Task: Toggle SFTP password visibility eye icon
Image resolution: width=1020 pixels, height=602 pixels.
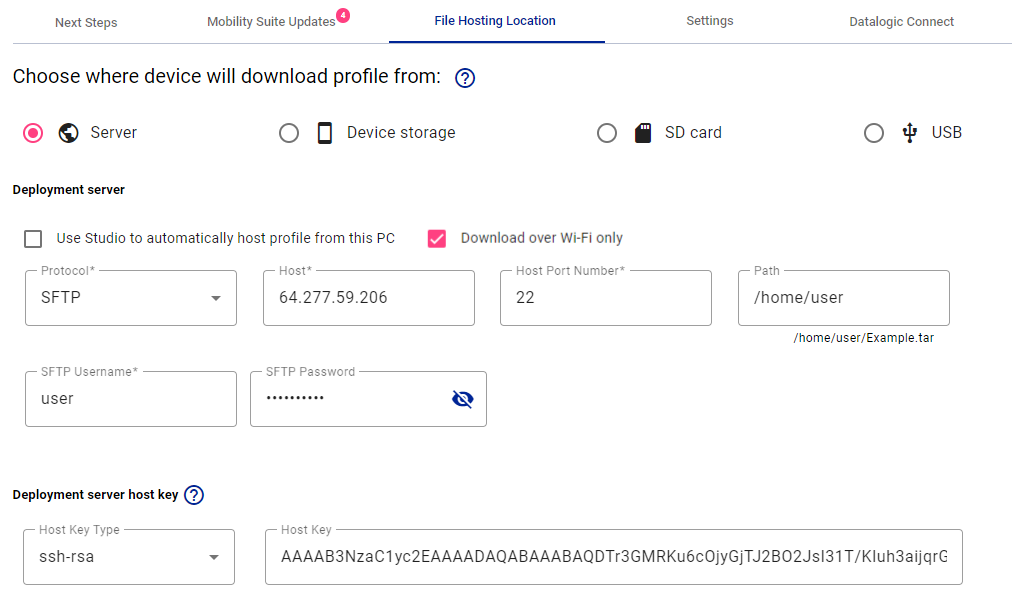Action: pyautogui.click(x=463, y=399)
